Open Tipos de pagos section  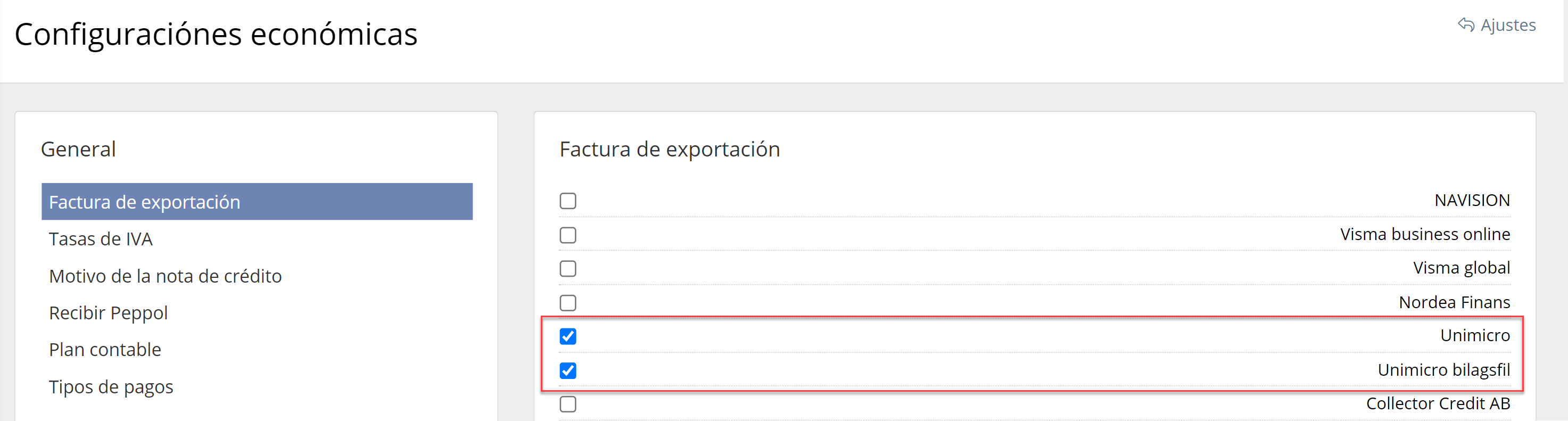pos(111,387)
